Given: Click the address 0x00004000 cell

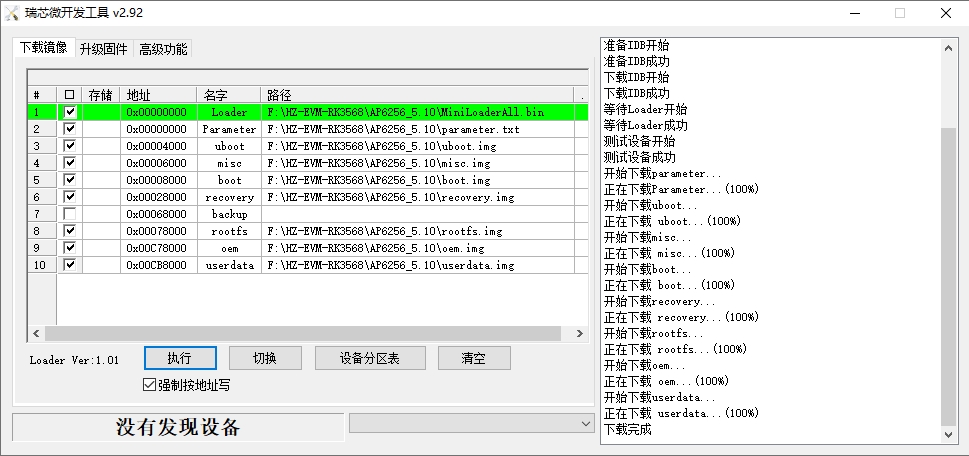Looking at the screenshot, I should (158, 146).
